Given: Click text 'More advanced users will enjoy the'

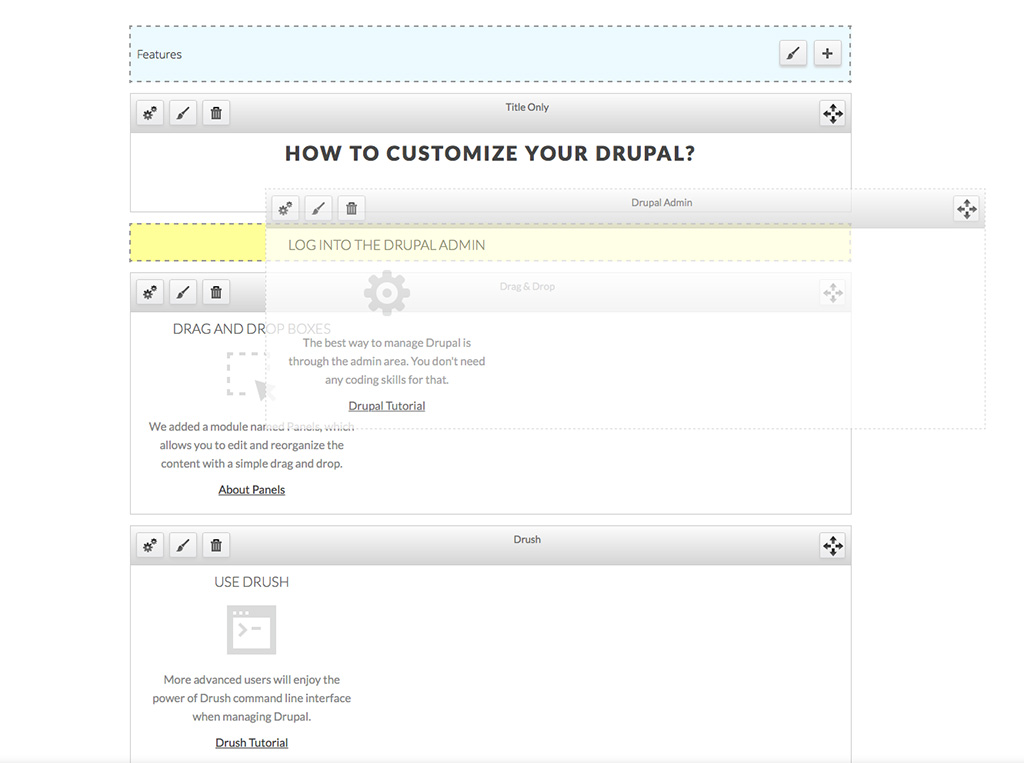Looking at the screenshot, I should 251,679.
